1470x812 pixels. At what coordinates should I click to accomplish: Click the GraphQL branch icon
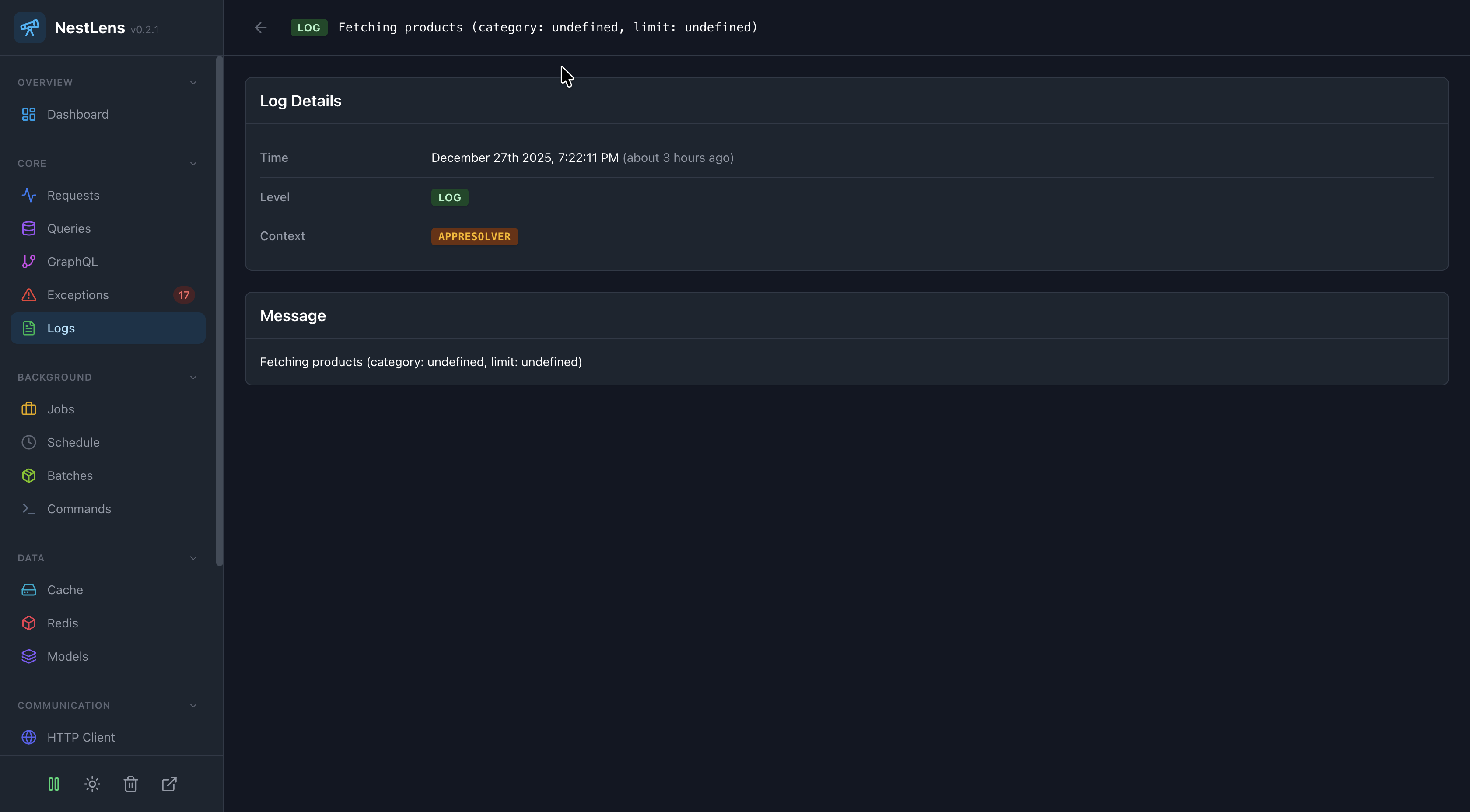click(x=28, y=261)
